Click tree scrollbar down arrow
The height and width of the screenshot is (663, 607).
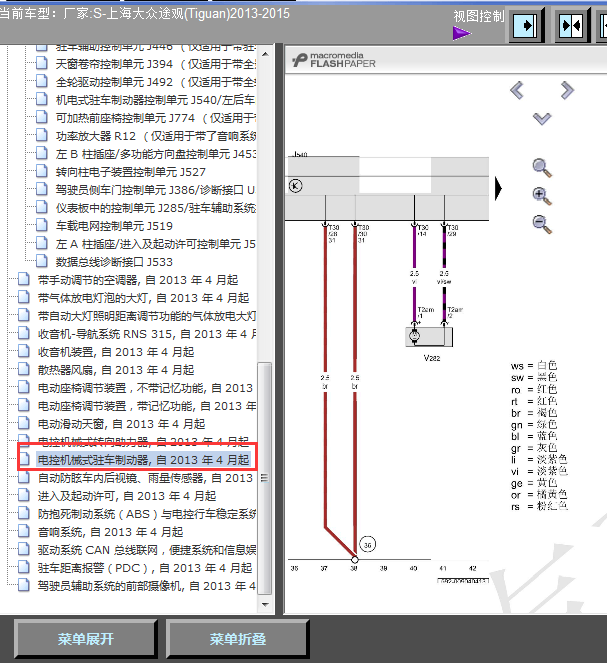point(265,605)
